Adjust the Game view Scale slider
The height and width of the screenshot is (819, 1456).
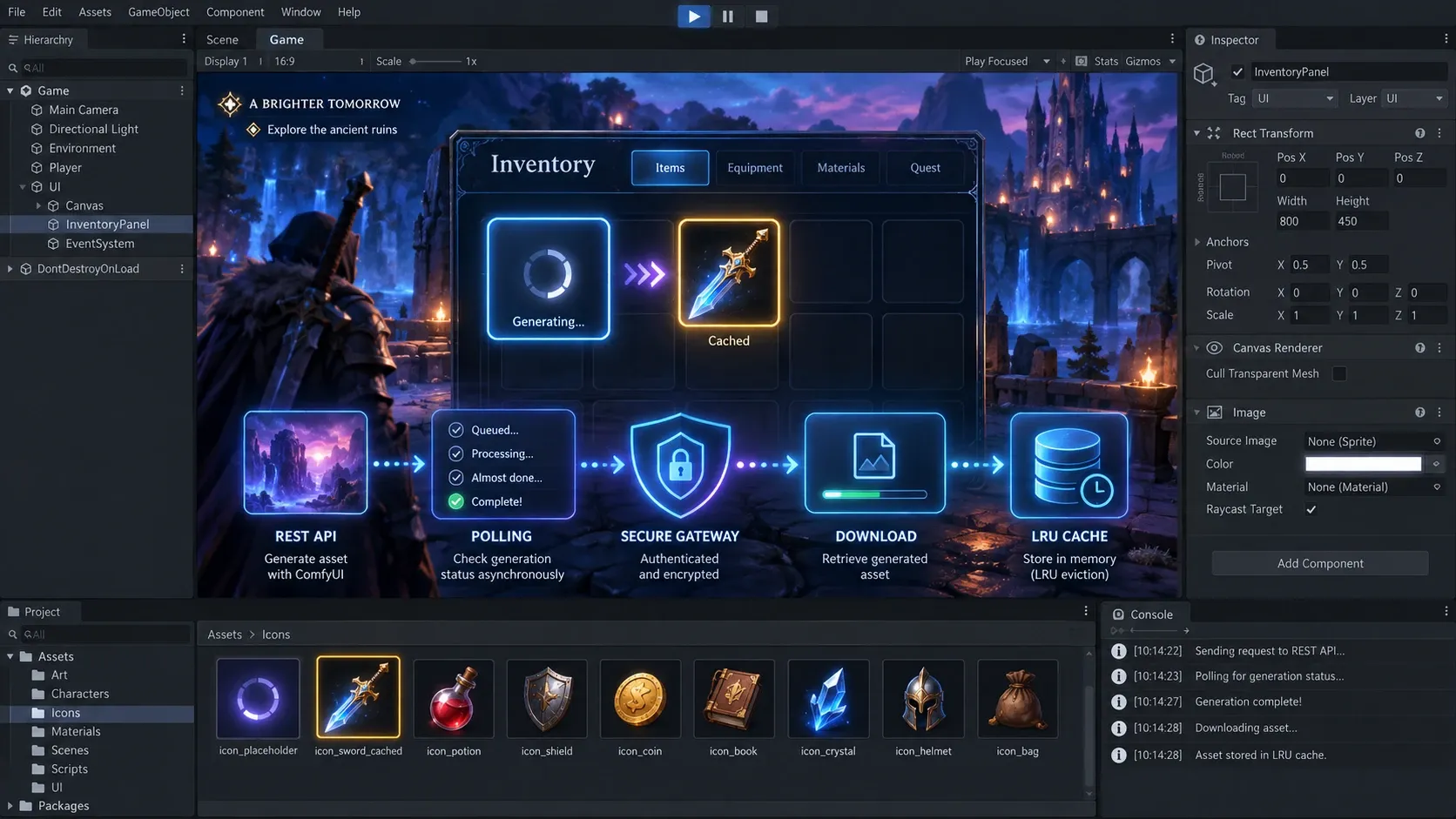tap(435, 61)
